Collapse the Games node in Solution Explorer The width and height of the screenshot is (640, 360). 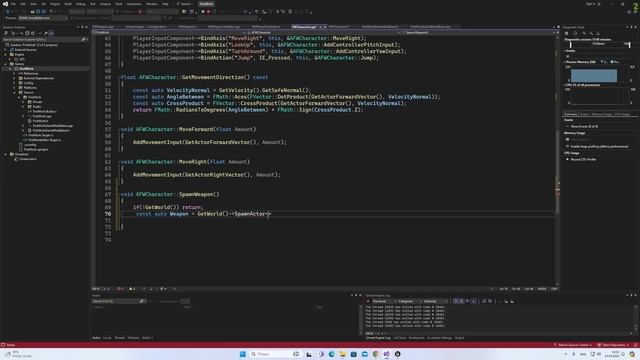point(6,64)
